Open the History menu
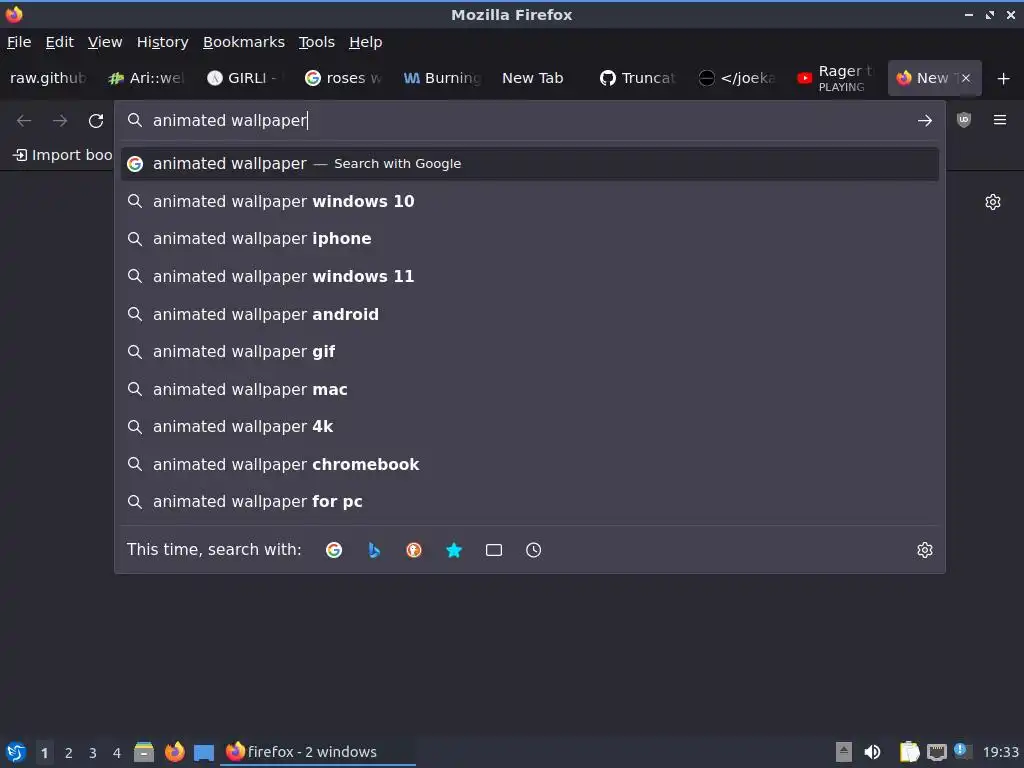The image size is (1024, 768). click(163, 42)
